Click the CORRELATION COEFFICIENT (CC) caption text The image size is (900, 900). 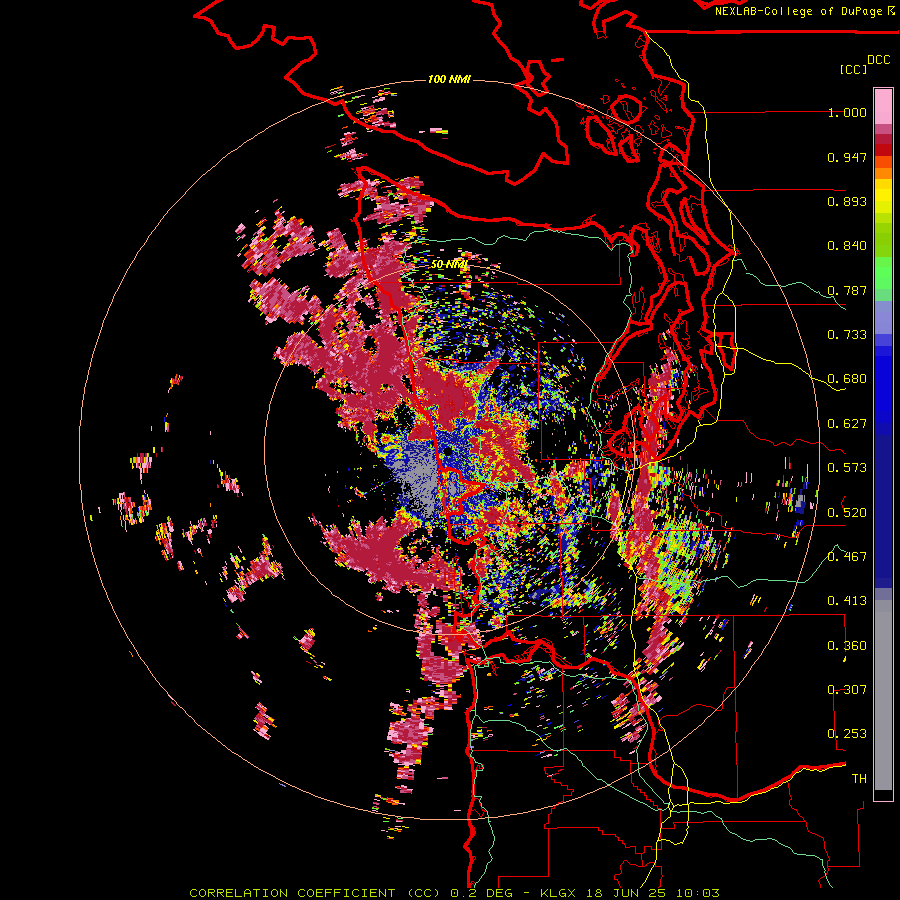pyautogui.click(x=315, y=893)
